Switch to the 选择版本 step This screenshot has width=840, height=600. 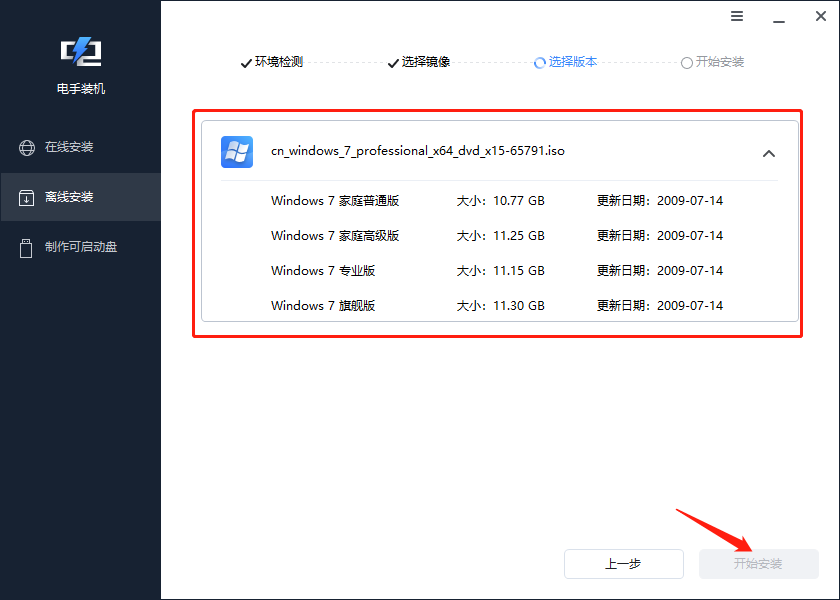click(x=572, y=62)
